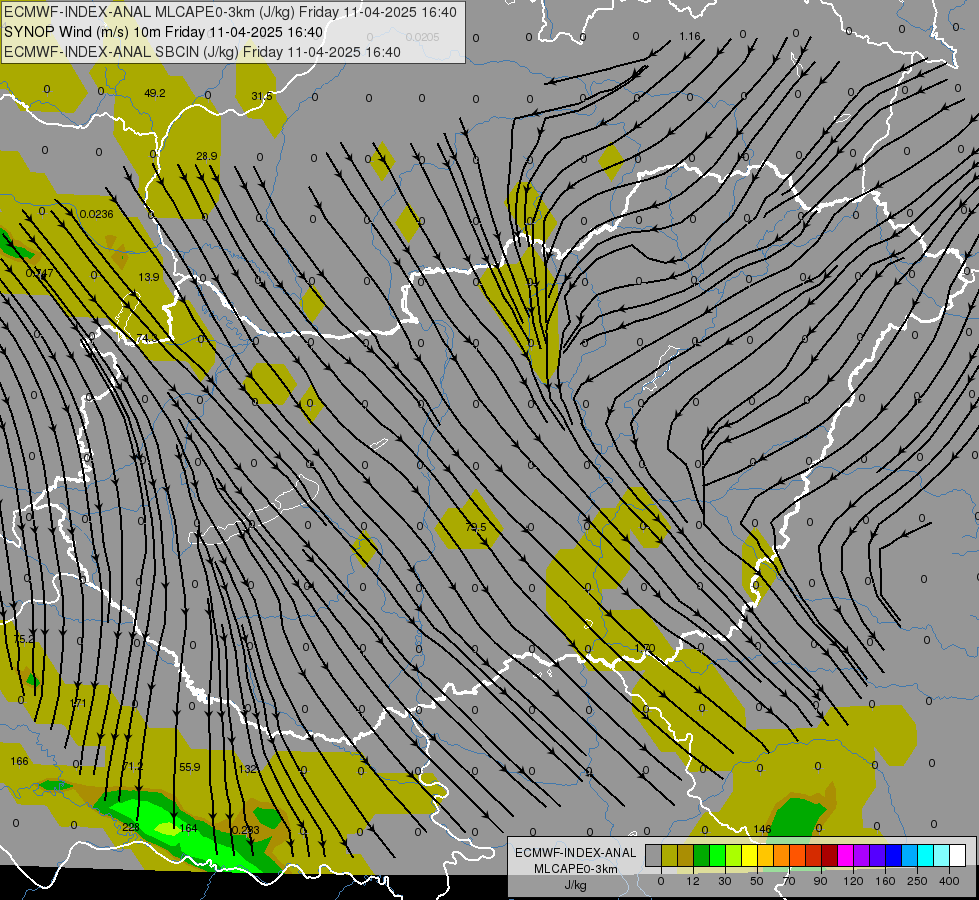Select the MLCAPE0-3km legend label
979x900 pixels.
[575, 869]
